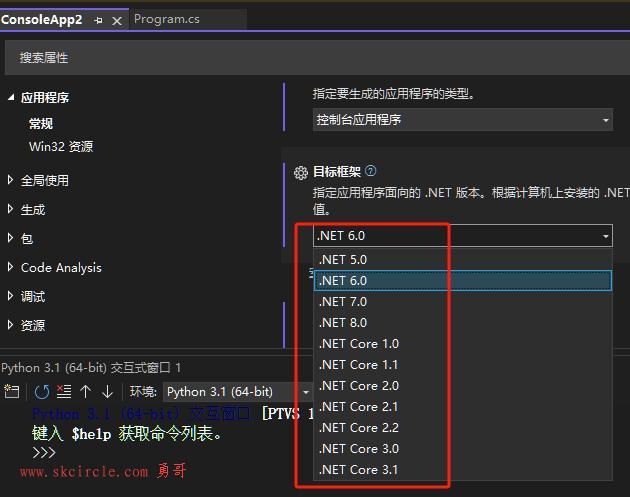The width and height of the screenshot is (630, 497).
Task: Open the Win32 资源 page
Action: point(61,146)
